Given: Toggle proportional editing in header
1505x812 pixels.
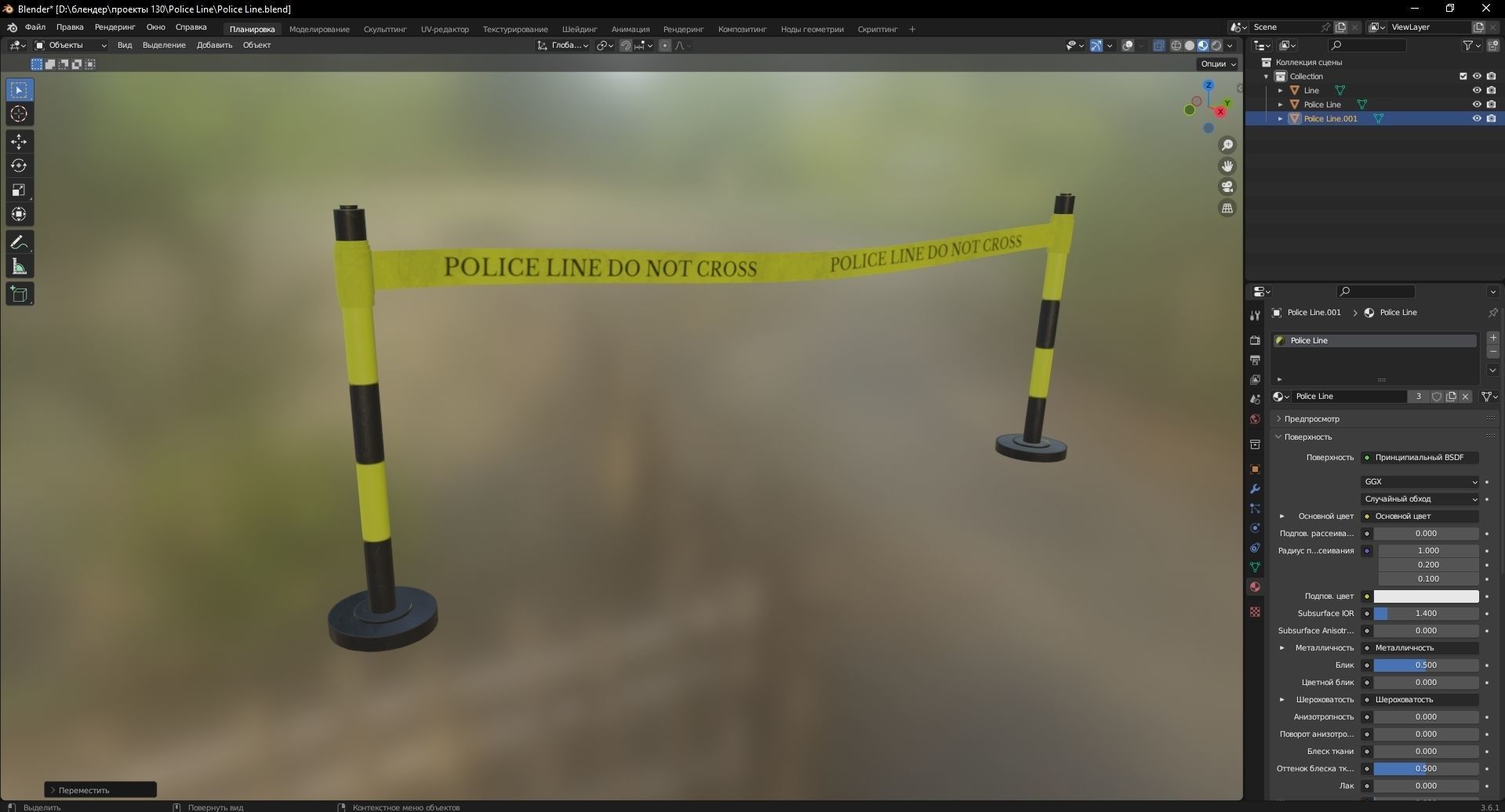Looking at the screenshot, I should [665, 45].
